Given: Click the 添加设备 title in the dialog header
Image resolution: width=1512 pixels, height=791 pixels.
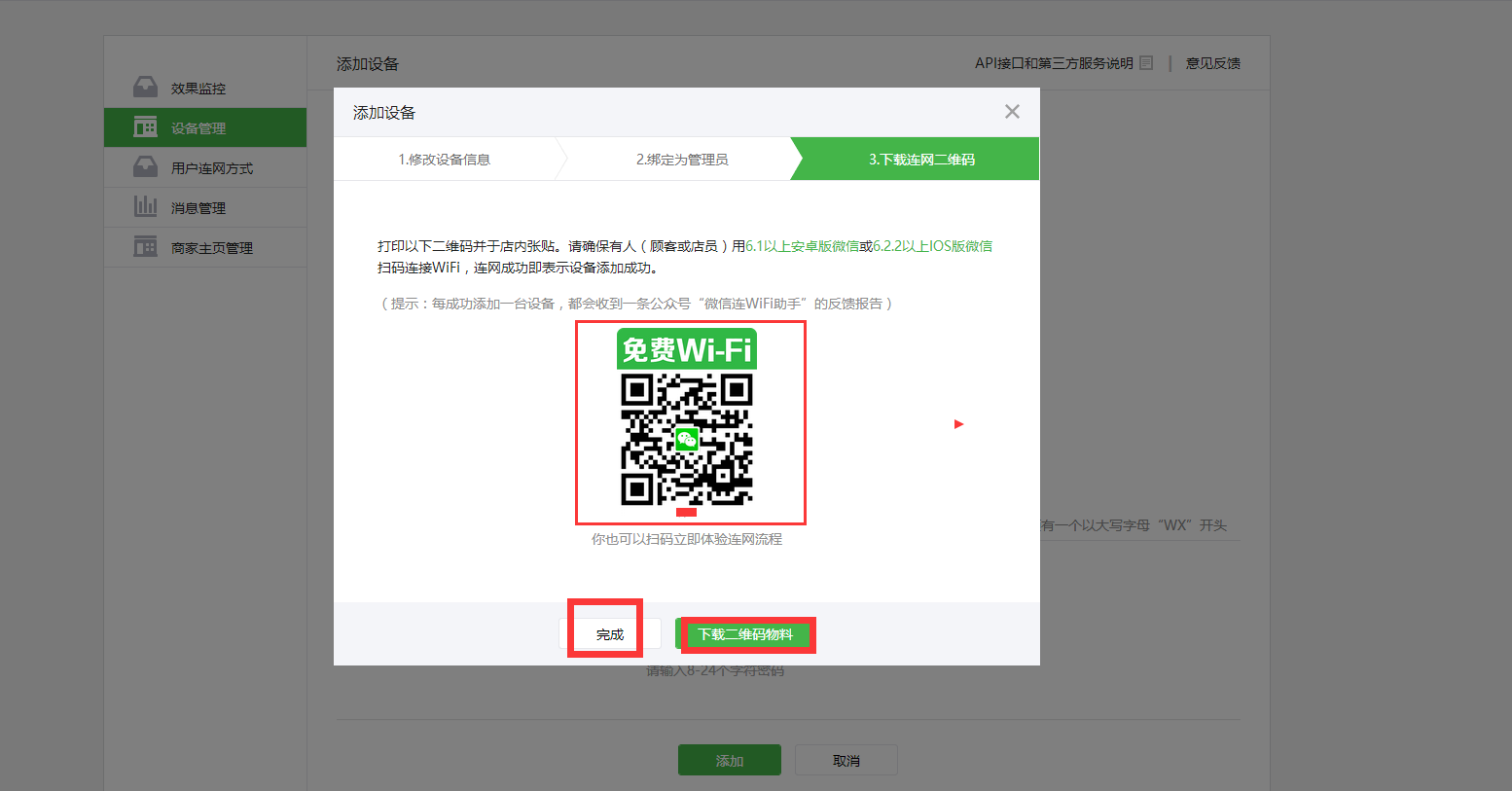Looking at the screenshot, I should click(x=384, y=113).
